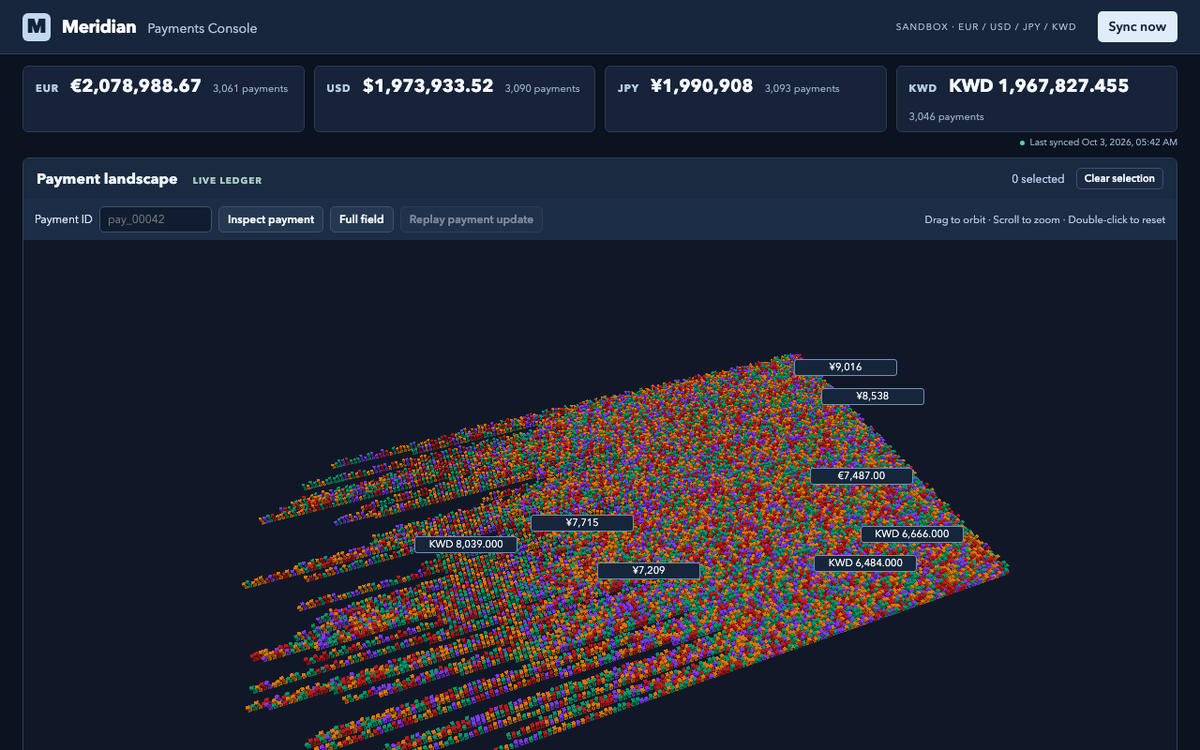Viewport: 1200px width, 750px height.
Task: Click the Meridian brand name
Action: 99,27
